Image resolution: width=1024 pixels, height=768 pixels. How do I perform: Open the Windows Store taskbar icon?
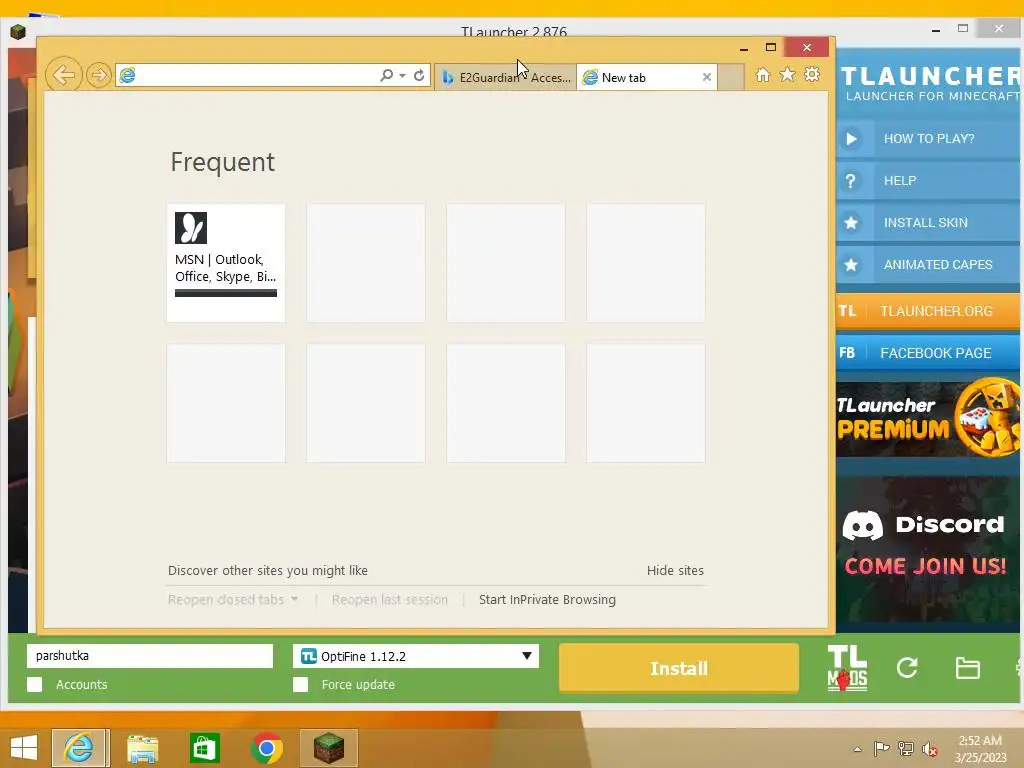pos(204,748)
